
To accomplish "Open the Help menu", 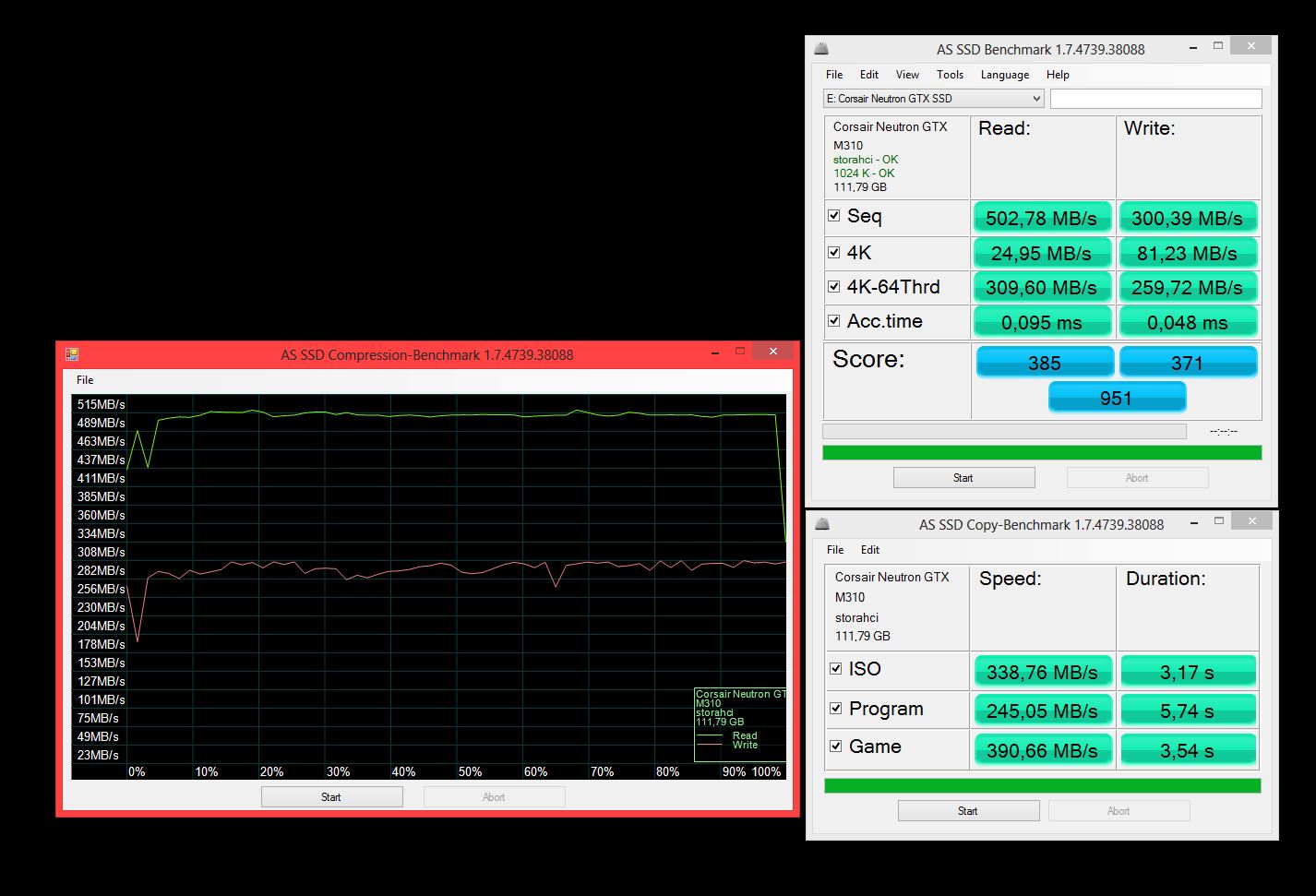I will click(1058, 75).
